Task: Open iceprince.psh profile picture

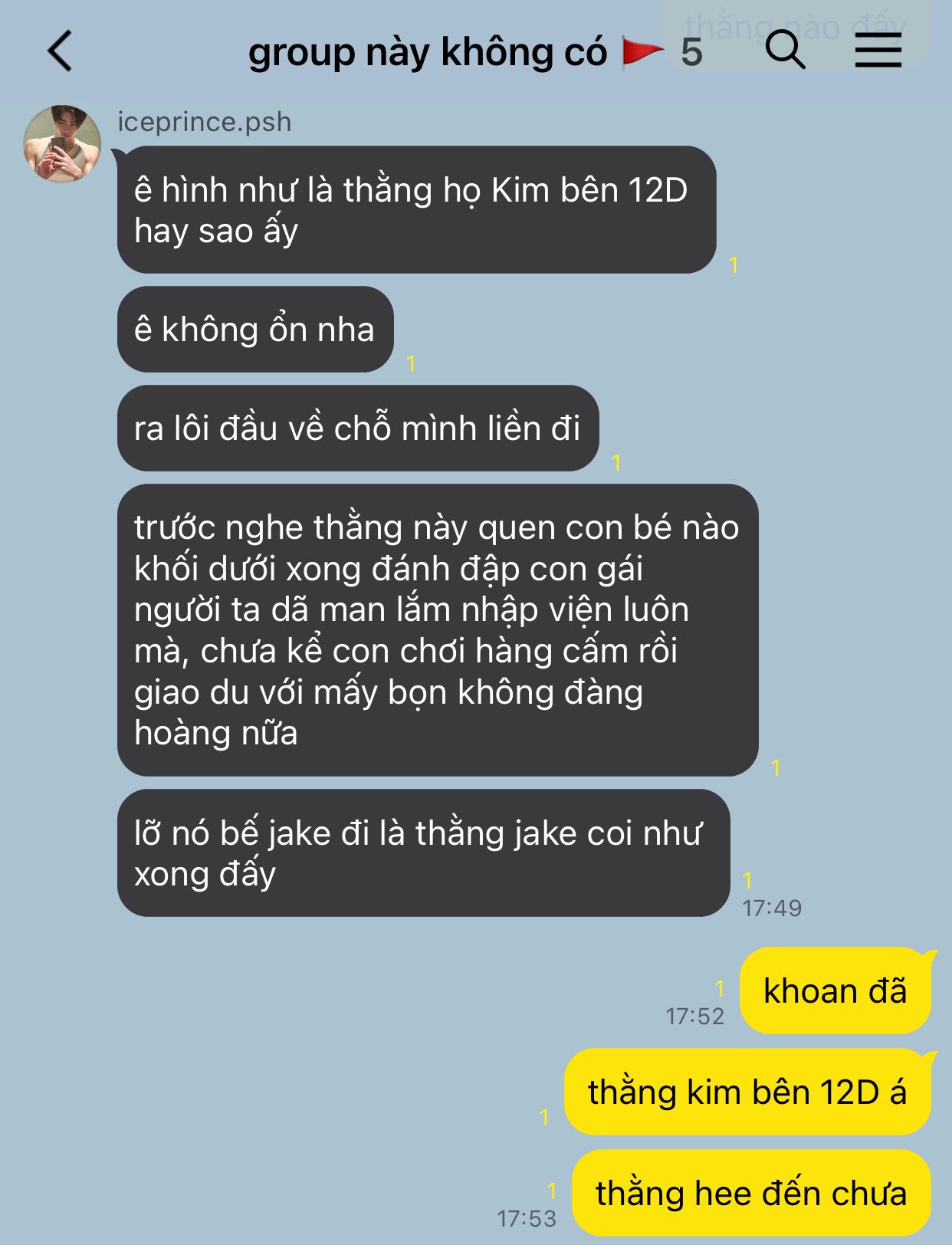Action: tap(62, 144)
